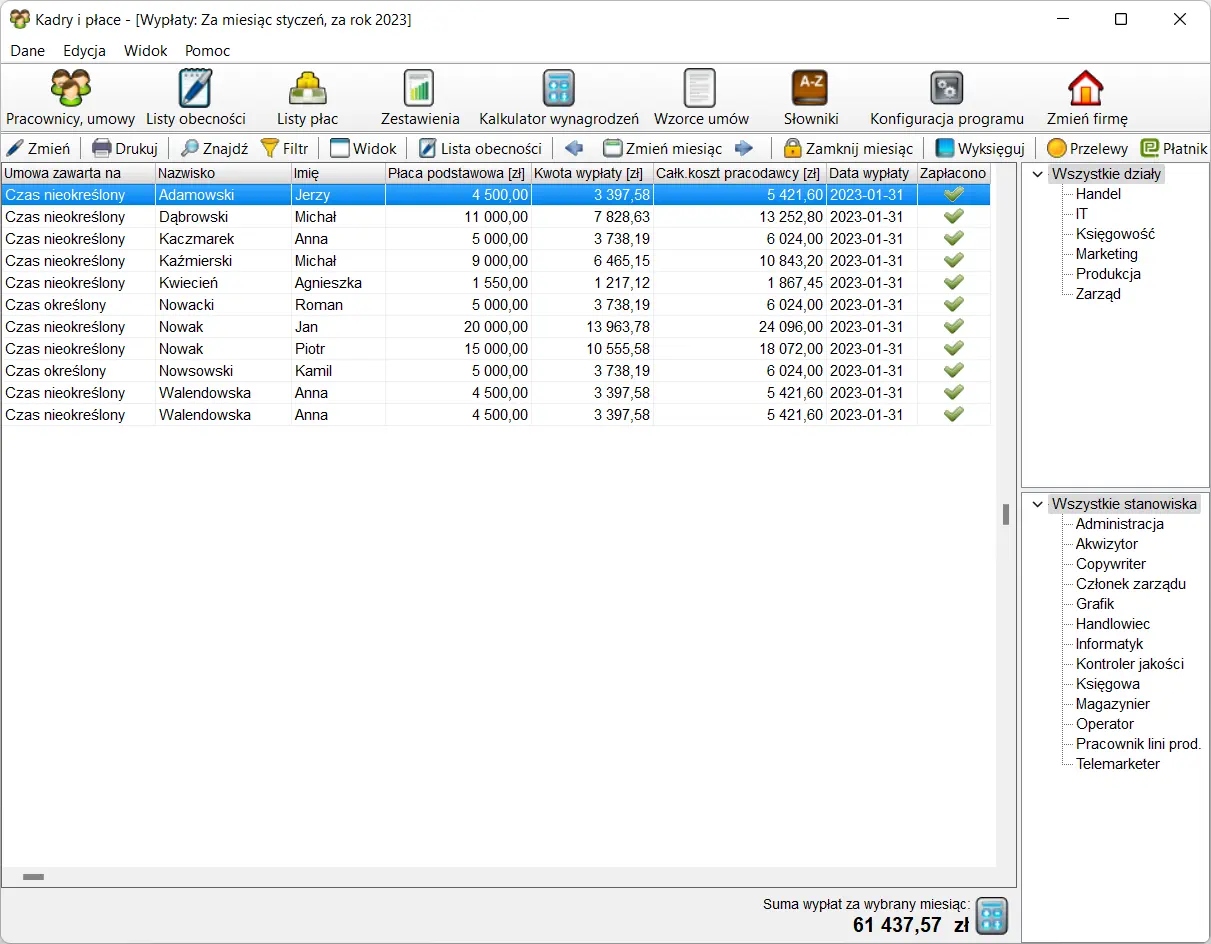Open the Pomoc menu
This screenshot has height=944, width=1211.
pyautogui.click(x=207, y=51)
